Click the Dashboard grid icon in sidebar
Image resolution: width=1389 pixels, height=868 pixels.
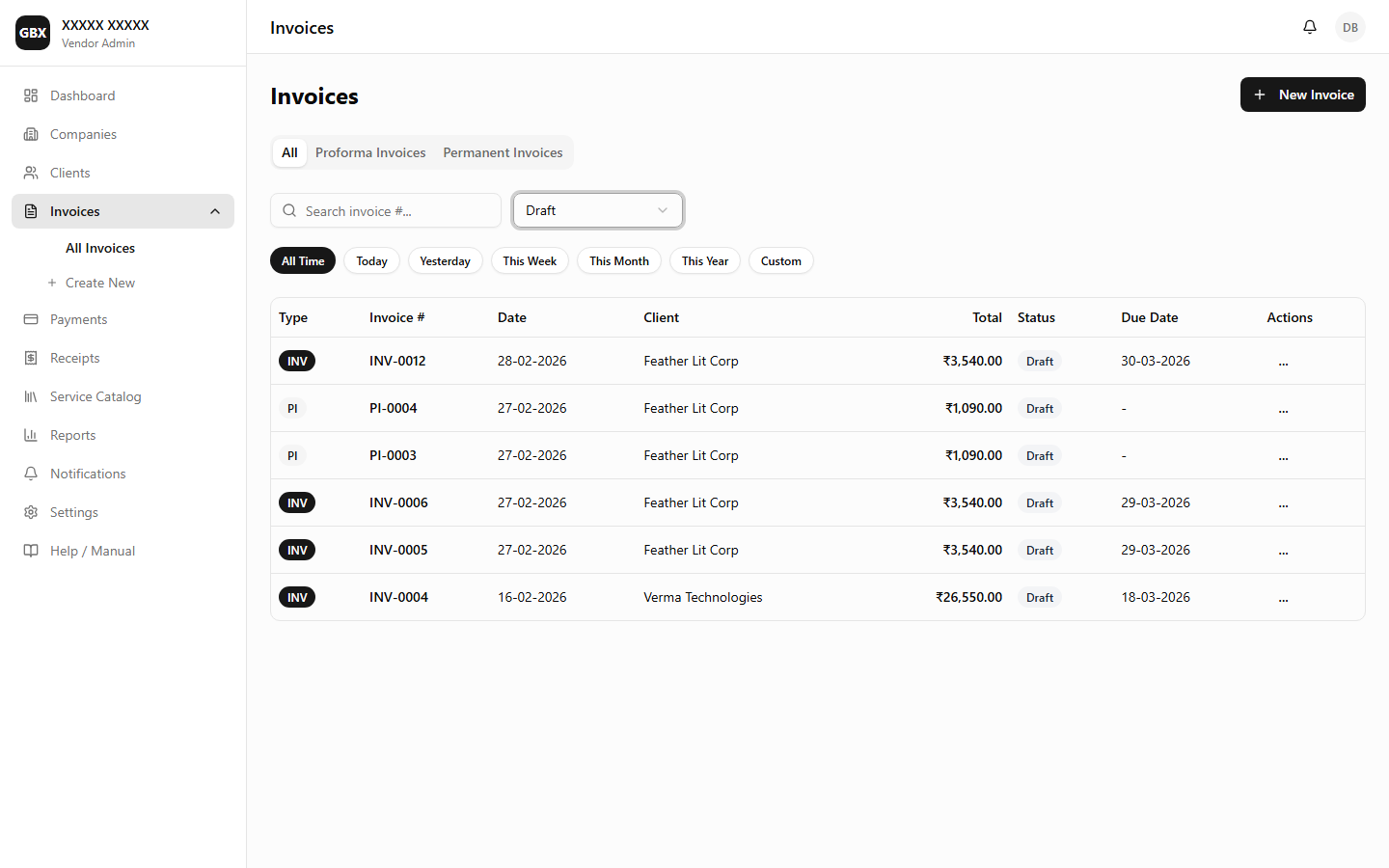pyautogui.click(x=31, y=95)
